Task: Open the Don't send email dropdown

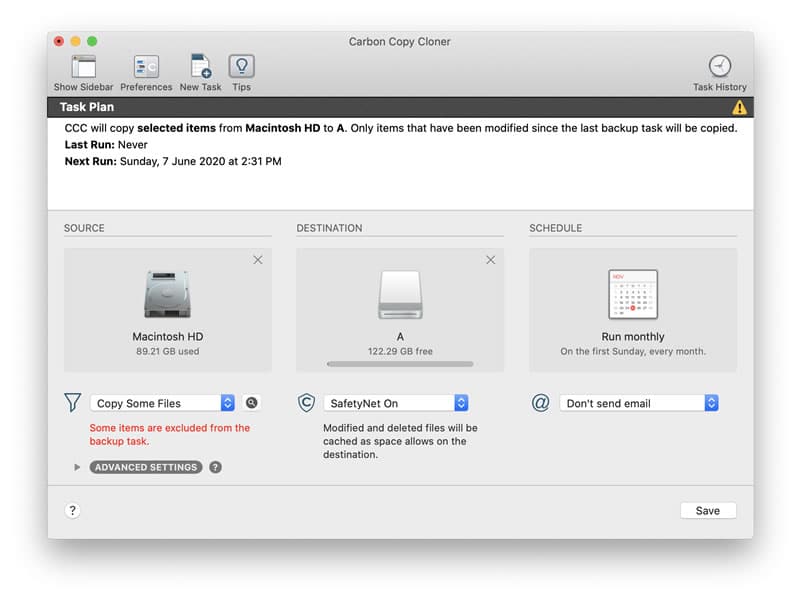Action: pyautogui.click(x=639, y=403)
